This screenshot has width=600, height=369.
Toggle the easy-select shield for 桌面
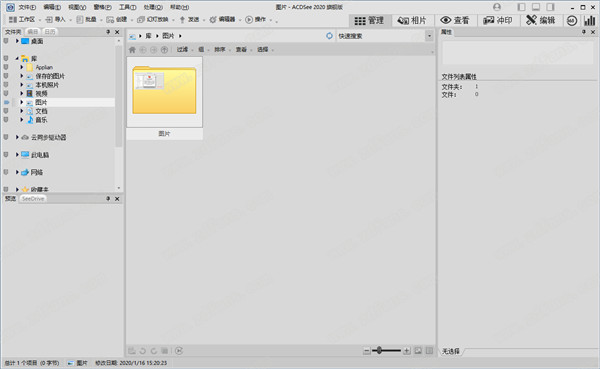click(6, 41)
